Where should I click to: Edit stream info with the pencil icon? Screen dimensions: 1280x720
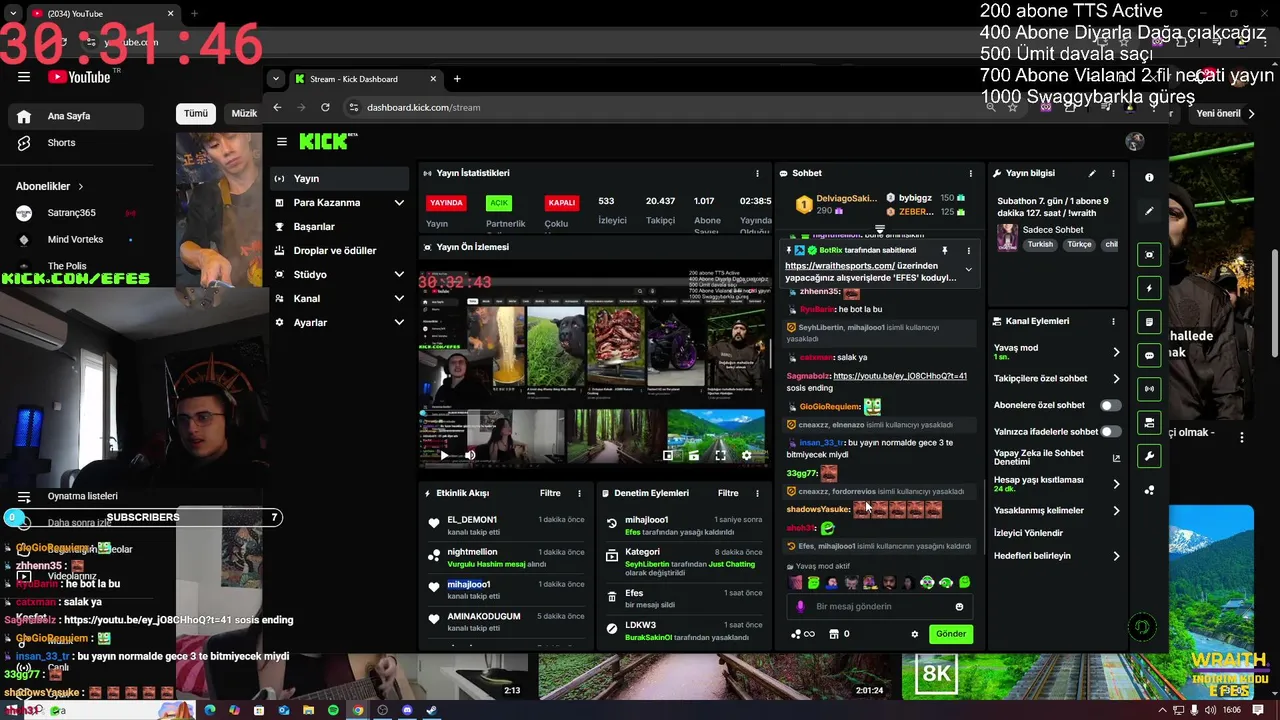point(1092,173)
